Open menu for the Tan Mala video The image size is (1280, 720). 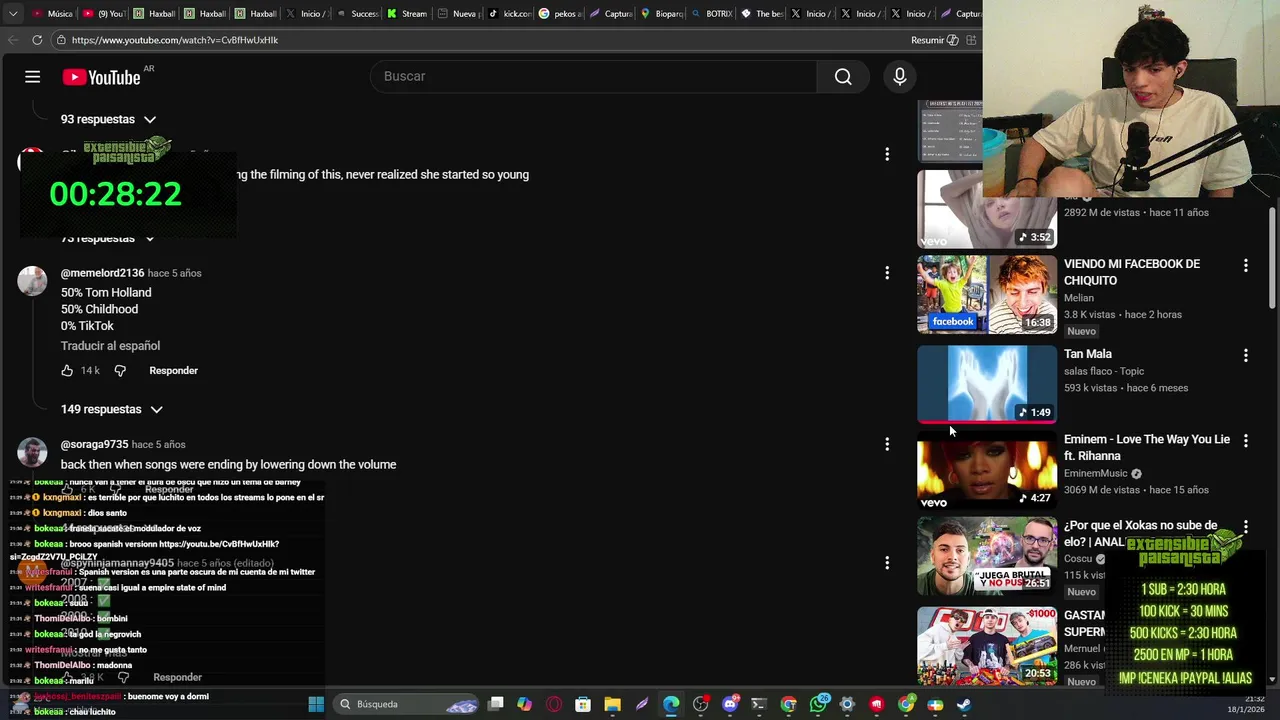tap(1245, 355)
